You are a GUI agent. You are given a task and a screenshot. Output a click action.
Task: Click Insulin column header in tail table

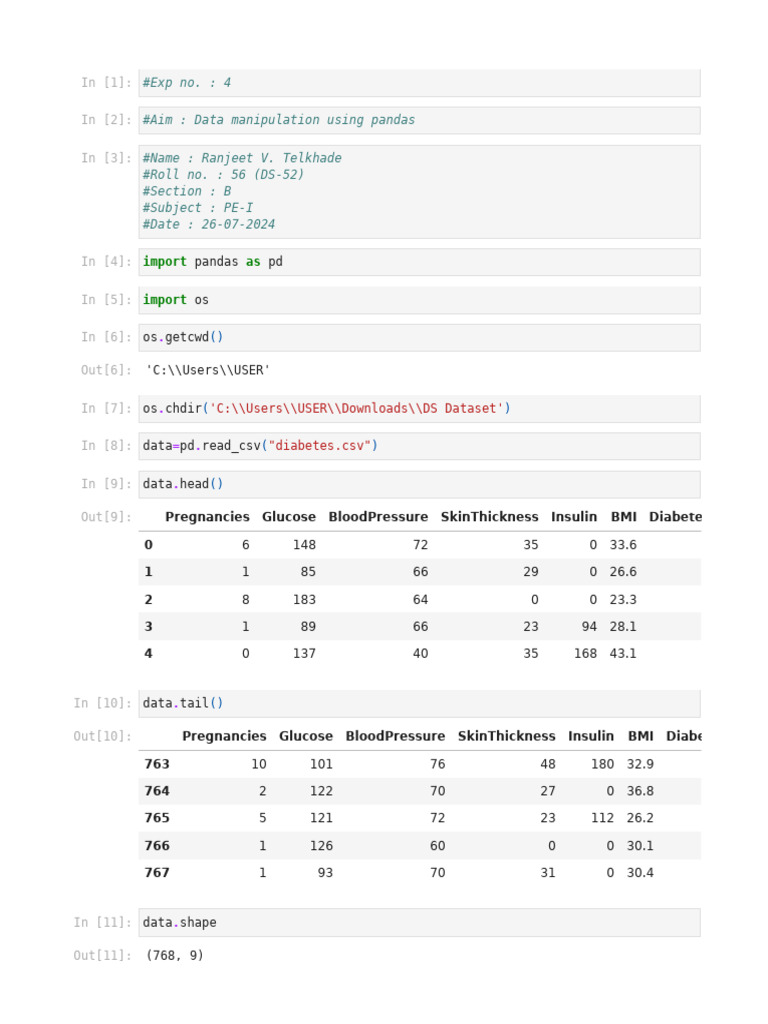point(591,736)
